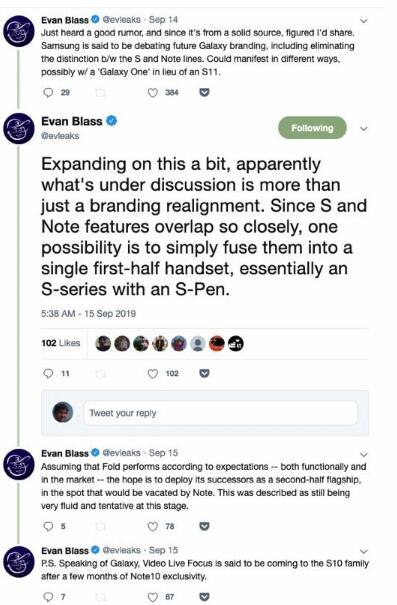
Task: Share via message icon on main tweet
Action: click(x=204, y=373)
